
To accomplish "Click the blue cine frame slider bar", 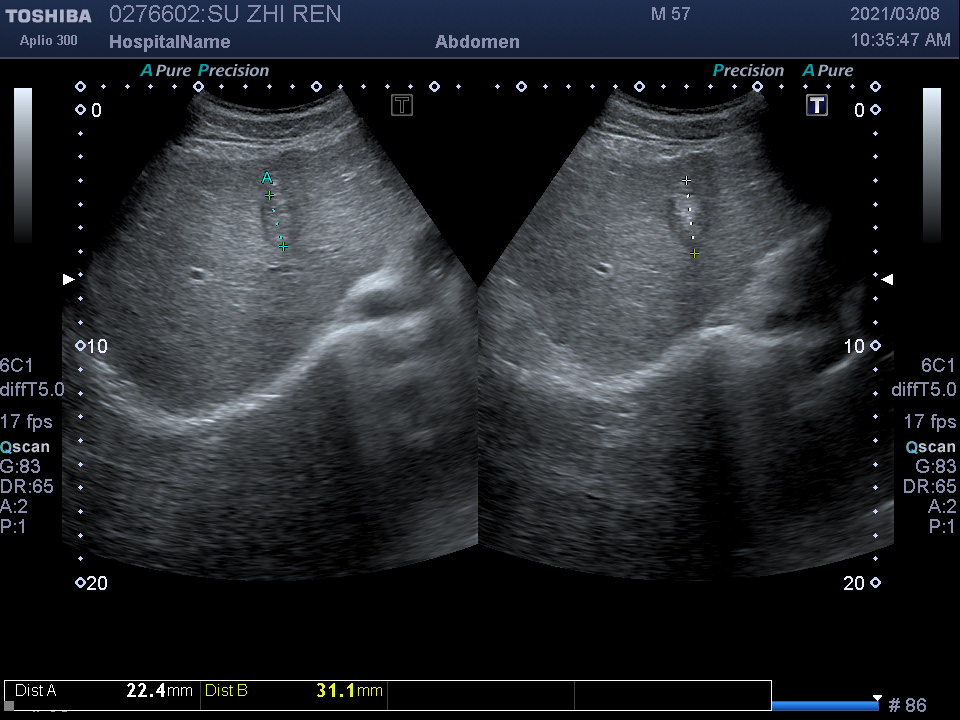I will click(825, 705).
